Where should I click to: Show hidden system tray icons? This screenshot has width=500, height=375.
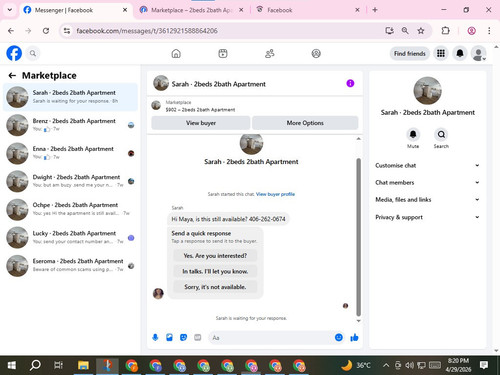(386, 365)
